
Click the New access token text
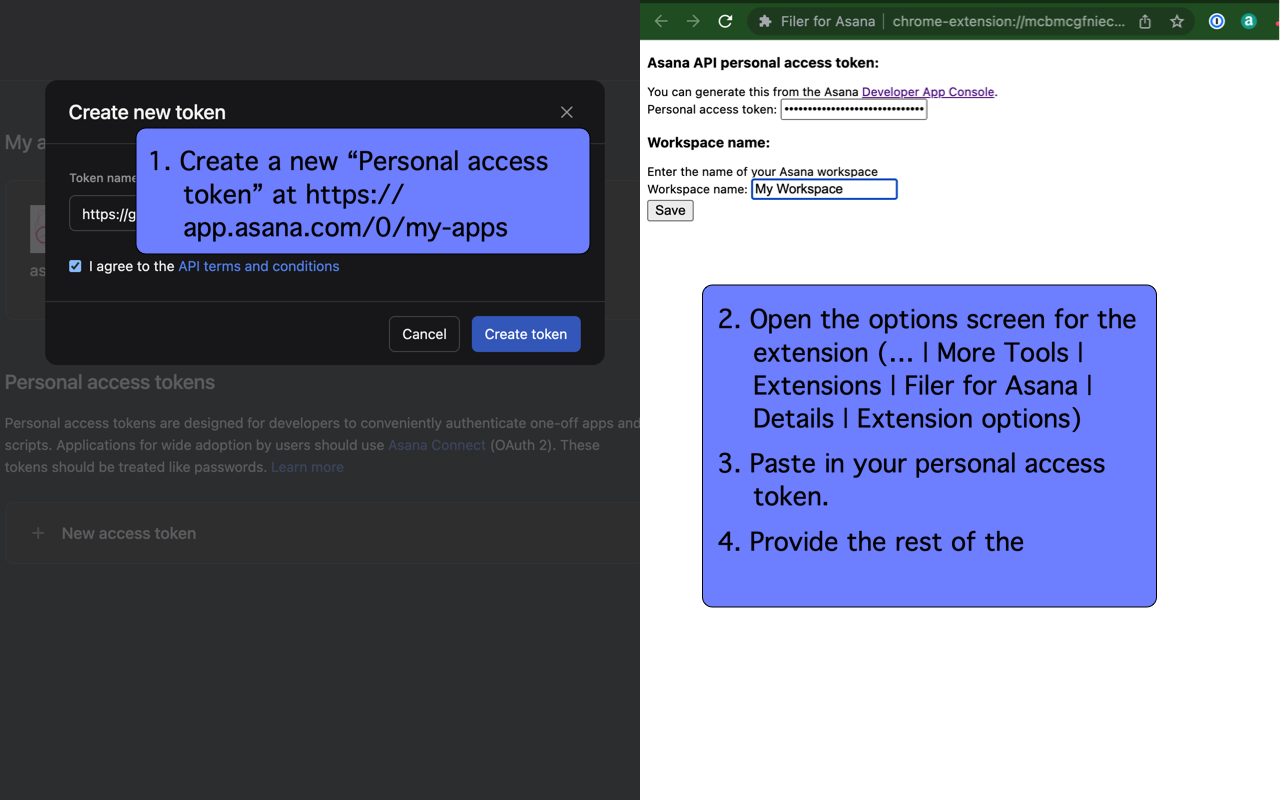pyautogui.click(x=129, y=533)
